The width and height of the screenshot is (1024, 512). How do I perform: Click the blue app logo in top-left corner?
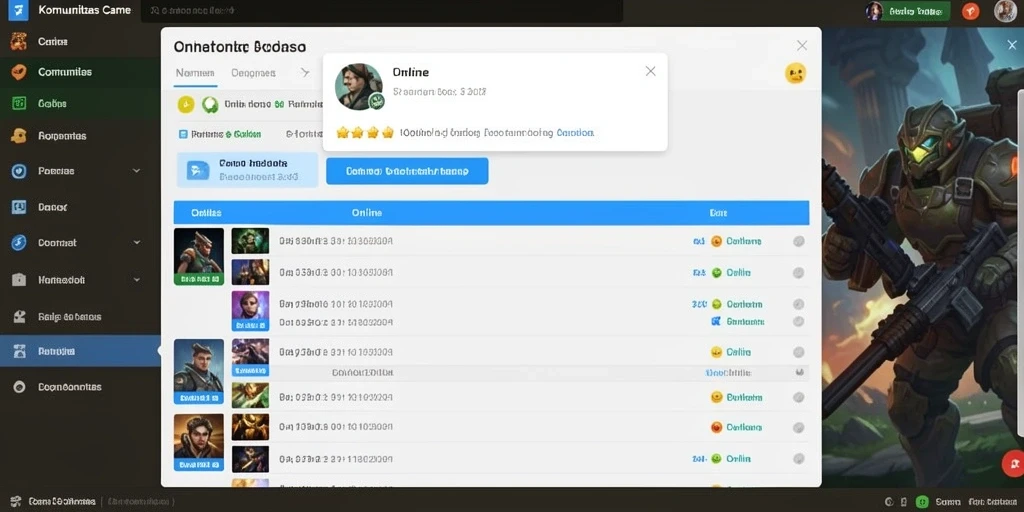18,10
